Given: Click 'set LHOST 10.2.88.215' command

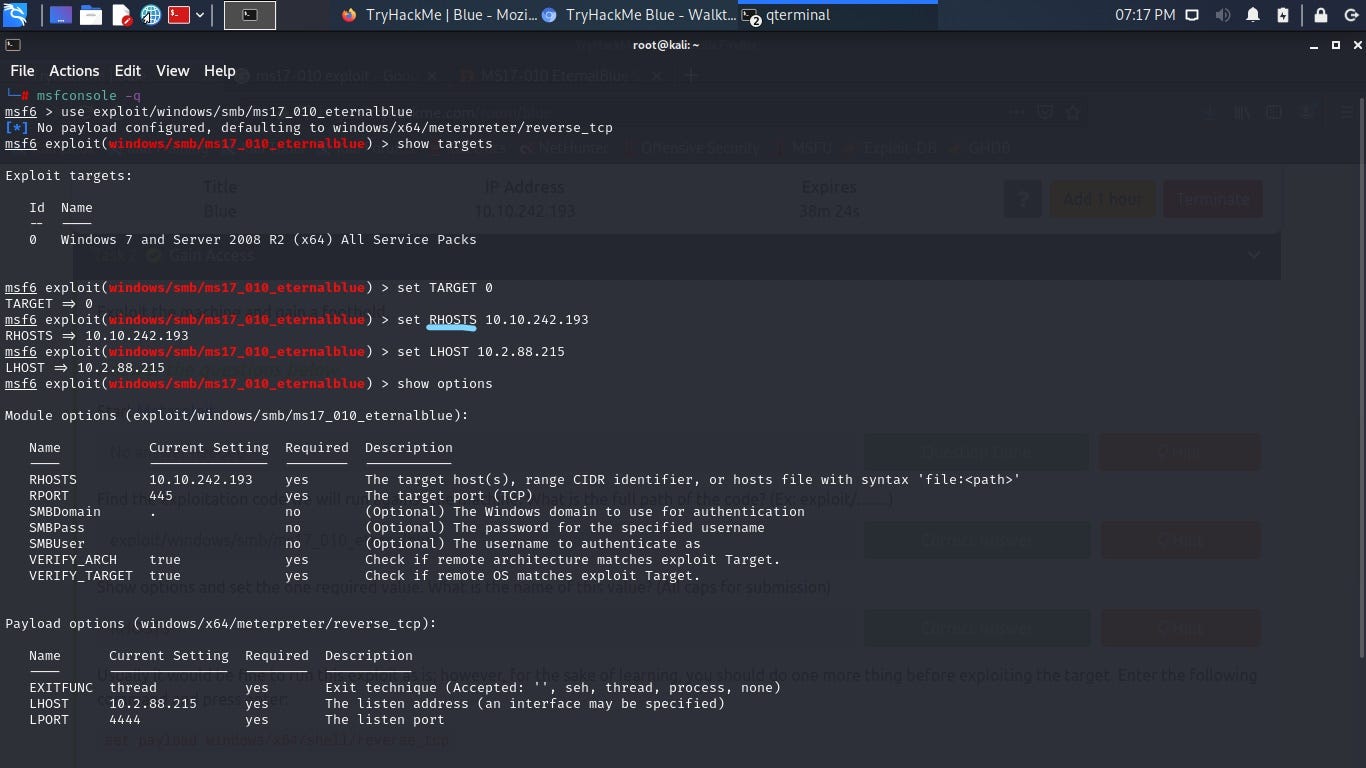Looking at the screenshot, I should click(481, 352).
